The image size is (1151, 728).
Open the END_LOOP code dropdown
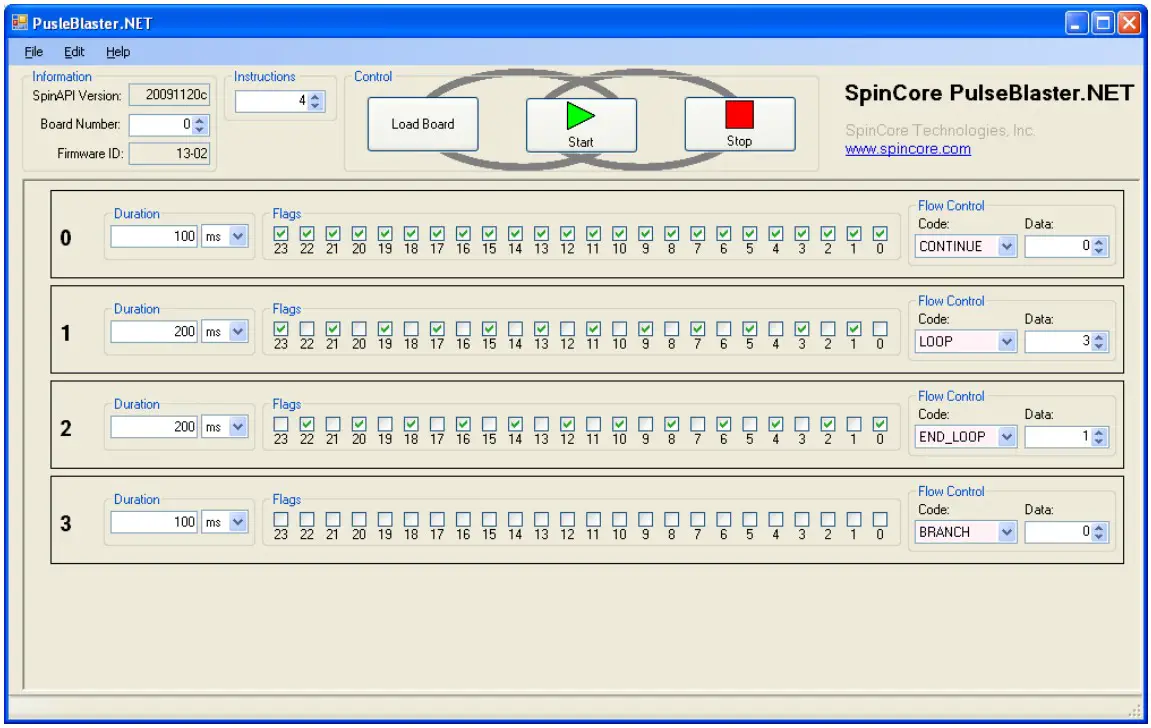pyautogui.click(x=1006, y=437)
